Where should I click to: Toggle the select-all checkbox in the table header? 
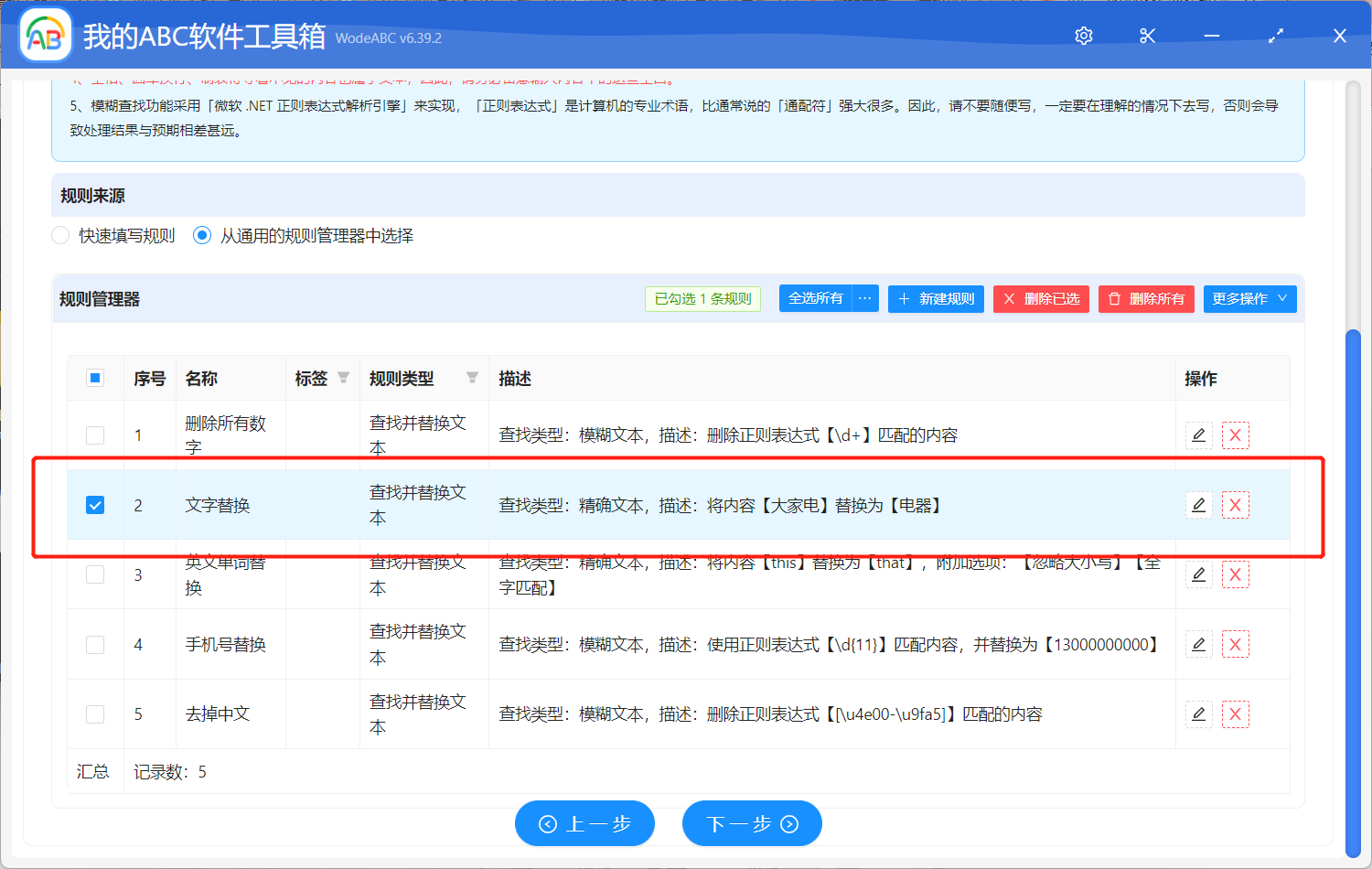click(94, 377)
